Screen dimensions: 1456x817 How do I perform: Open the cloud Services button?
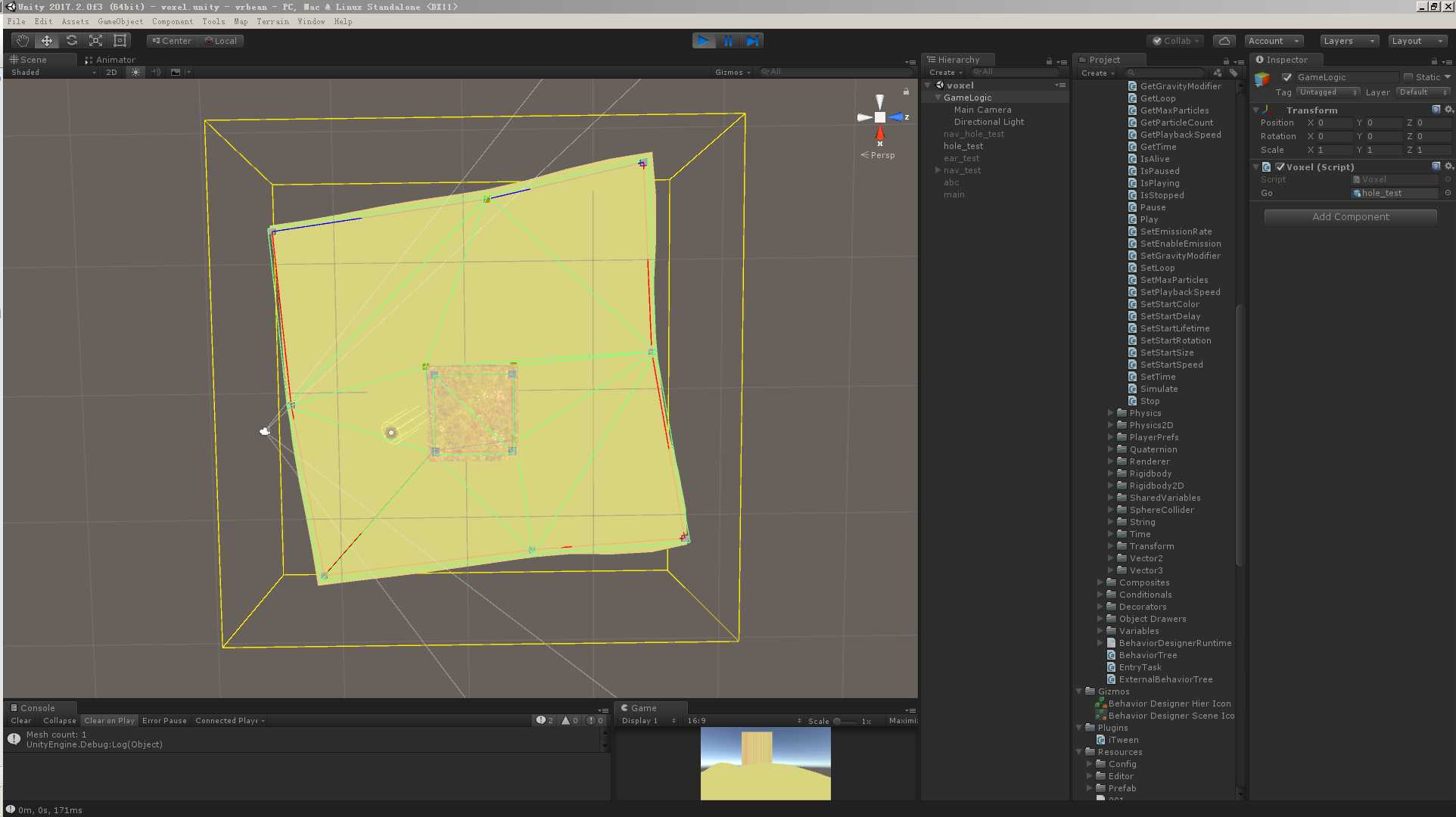pos(1224,41)
